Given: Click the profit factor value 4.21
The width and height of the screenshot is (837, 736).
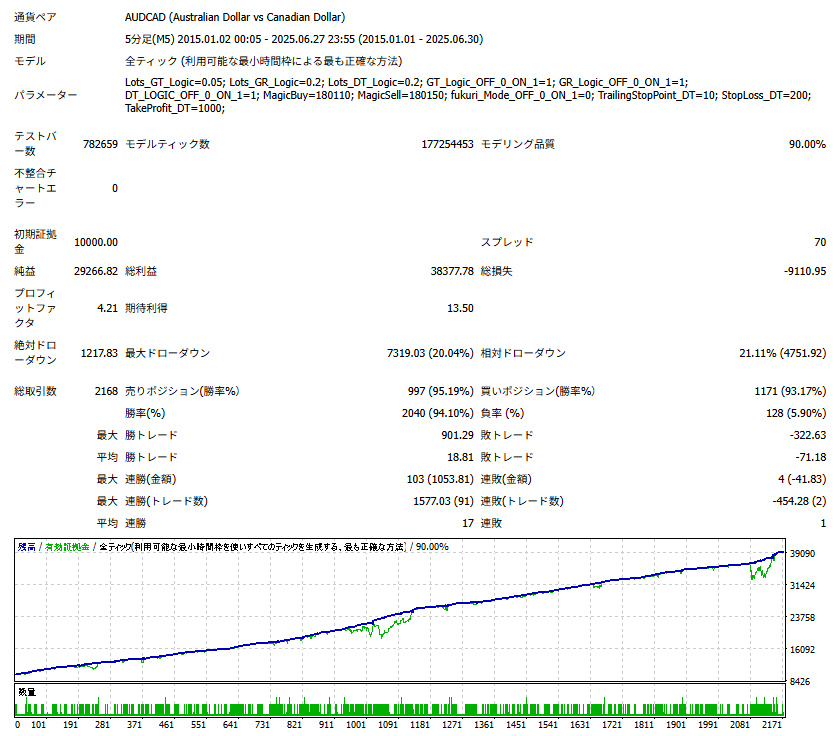Looking at the screenshot, I should point(107,308).
